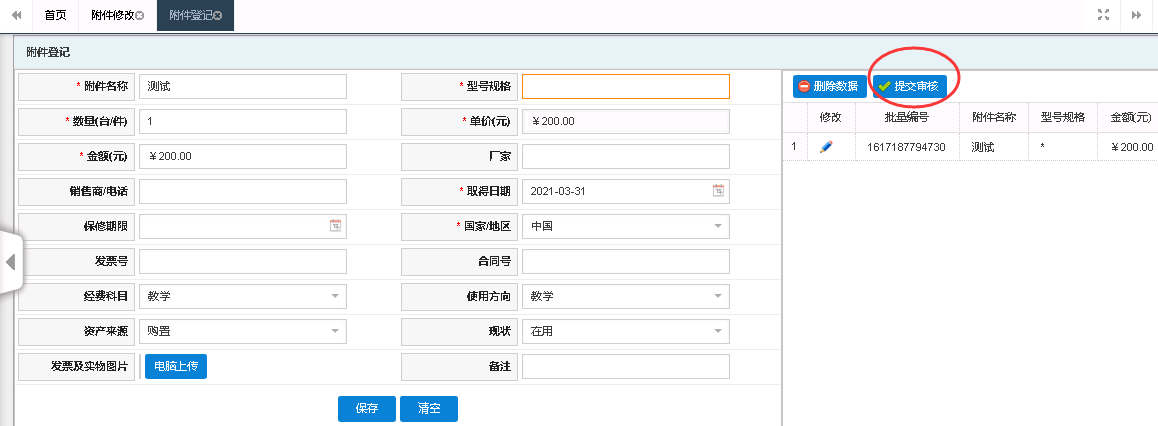Open the 经费科目 dropdown
This screenshot has height=426, width=1158.
335,296
